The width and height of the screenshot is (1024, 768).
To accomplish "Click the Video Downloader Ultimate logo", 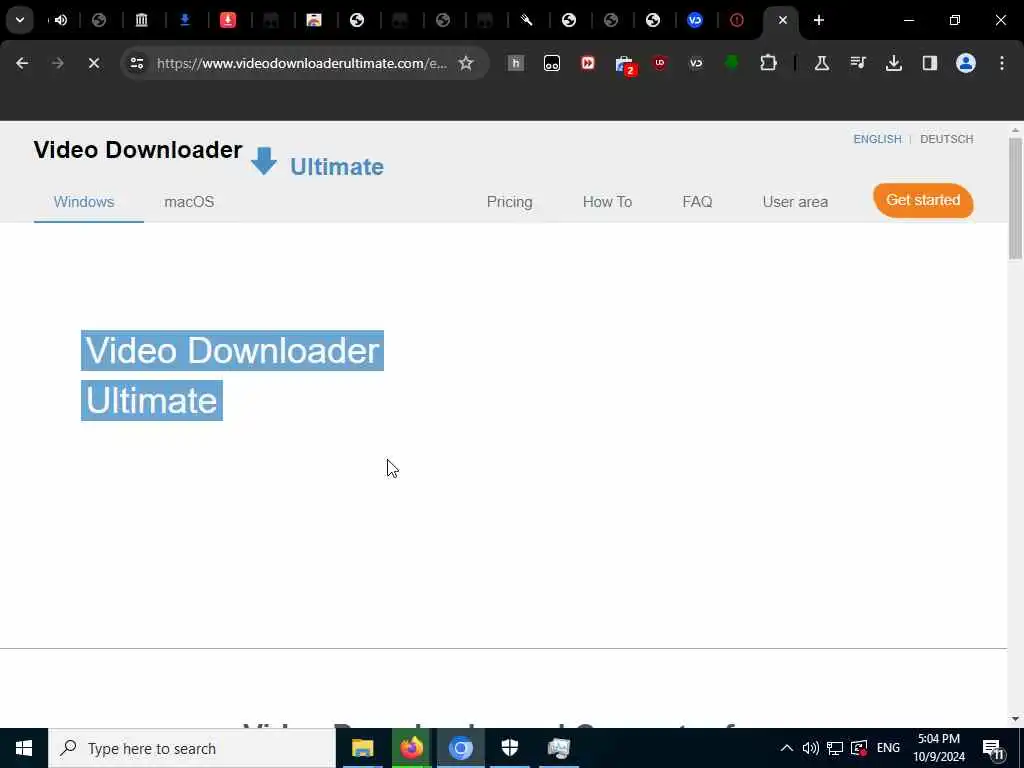I will (x=208, y=159).
